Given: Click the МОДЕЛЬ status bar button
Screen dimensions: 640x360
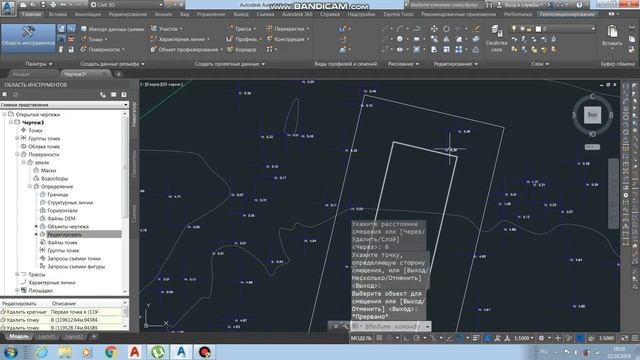Looking at the screenshot, I should [361, 338].
